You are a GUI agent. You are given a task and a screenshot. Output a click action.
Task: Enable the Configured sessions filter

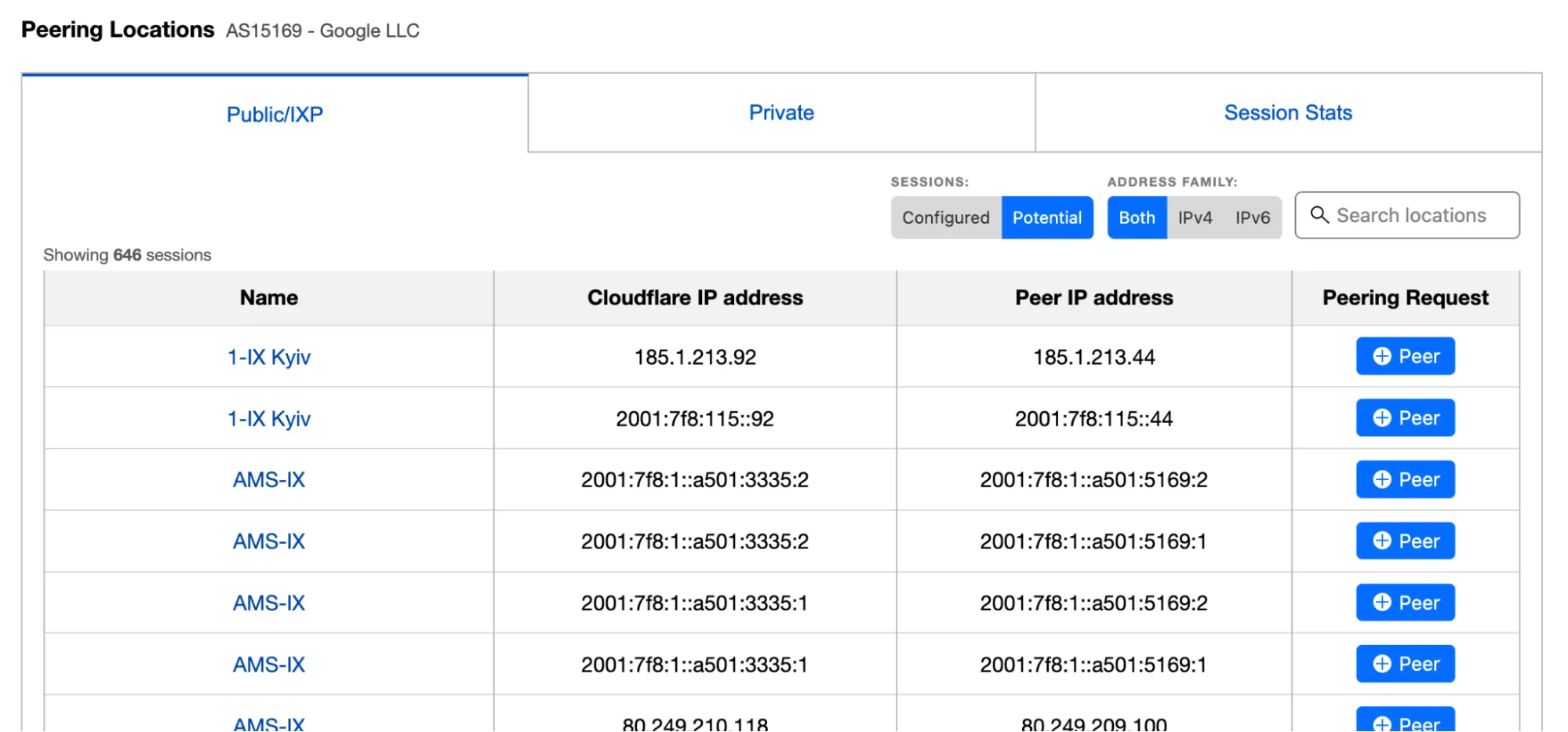click(945, 217)
